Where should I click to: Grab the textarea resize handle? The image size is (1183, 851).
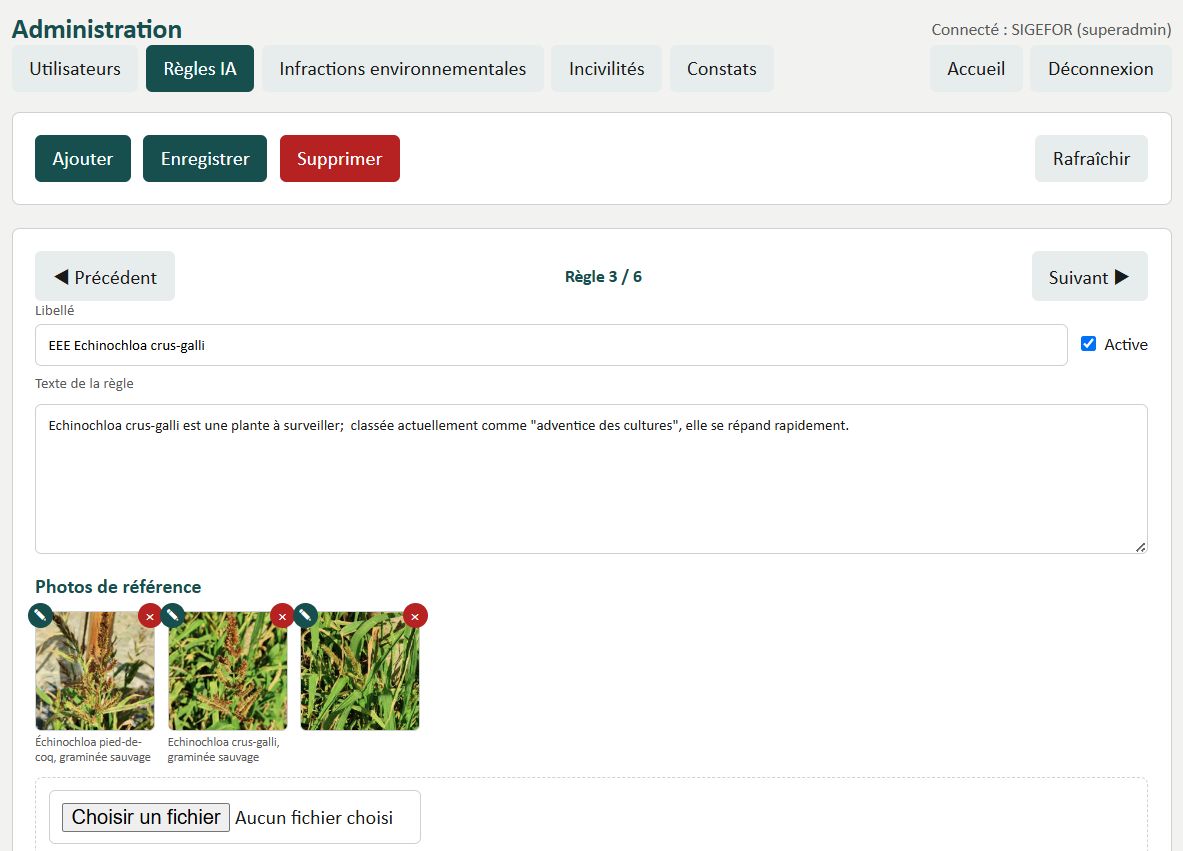(1141, 547)
